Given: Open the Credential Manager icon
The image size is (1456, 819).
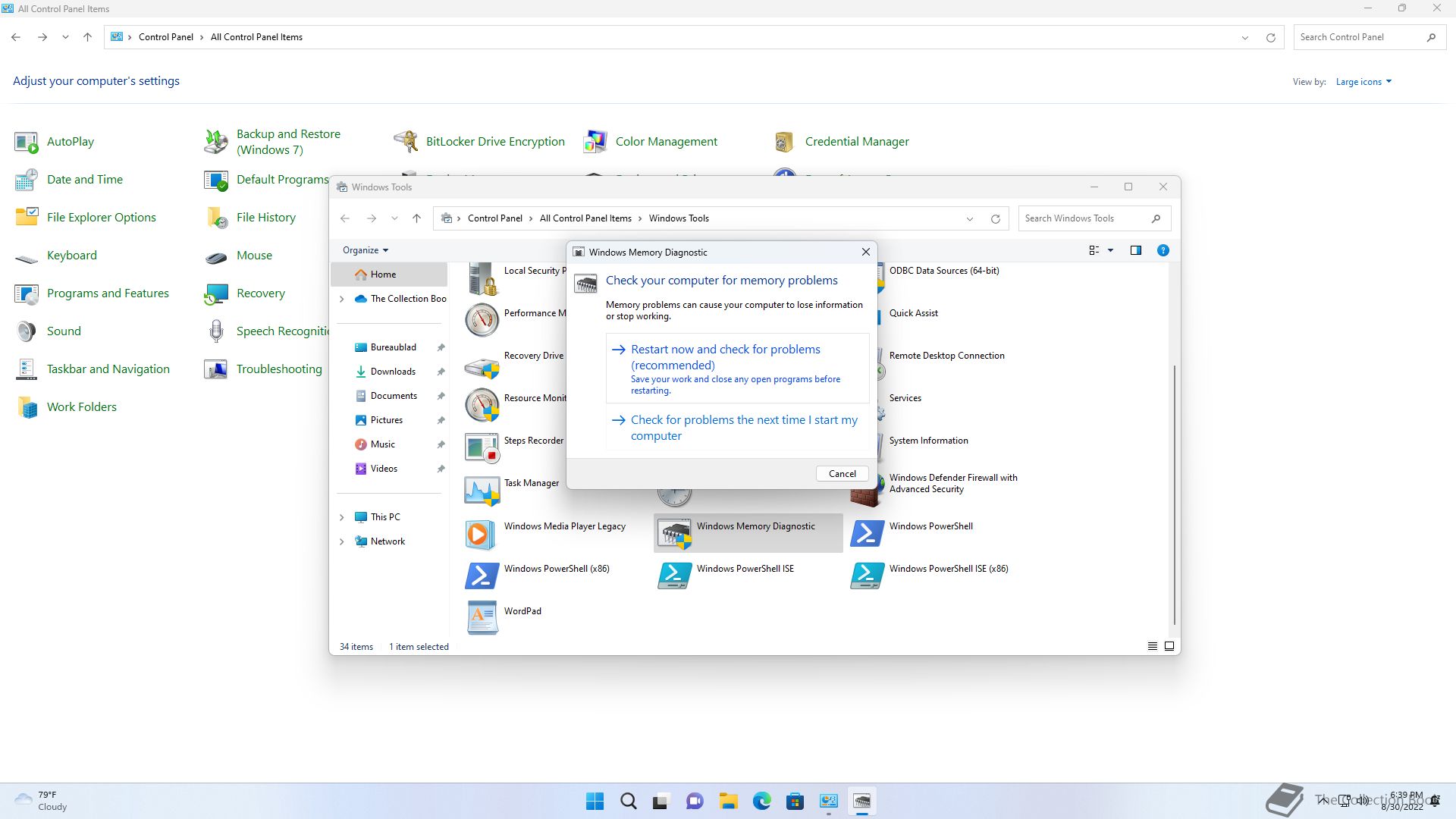Looking at the screenshot, I should click(785, 142).
